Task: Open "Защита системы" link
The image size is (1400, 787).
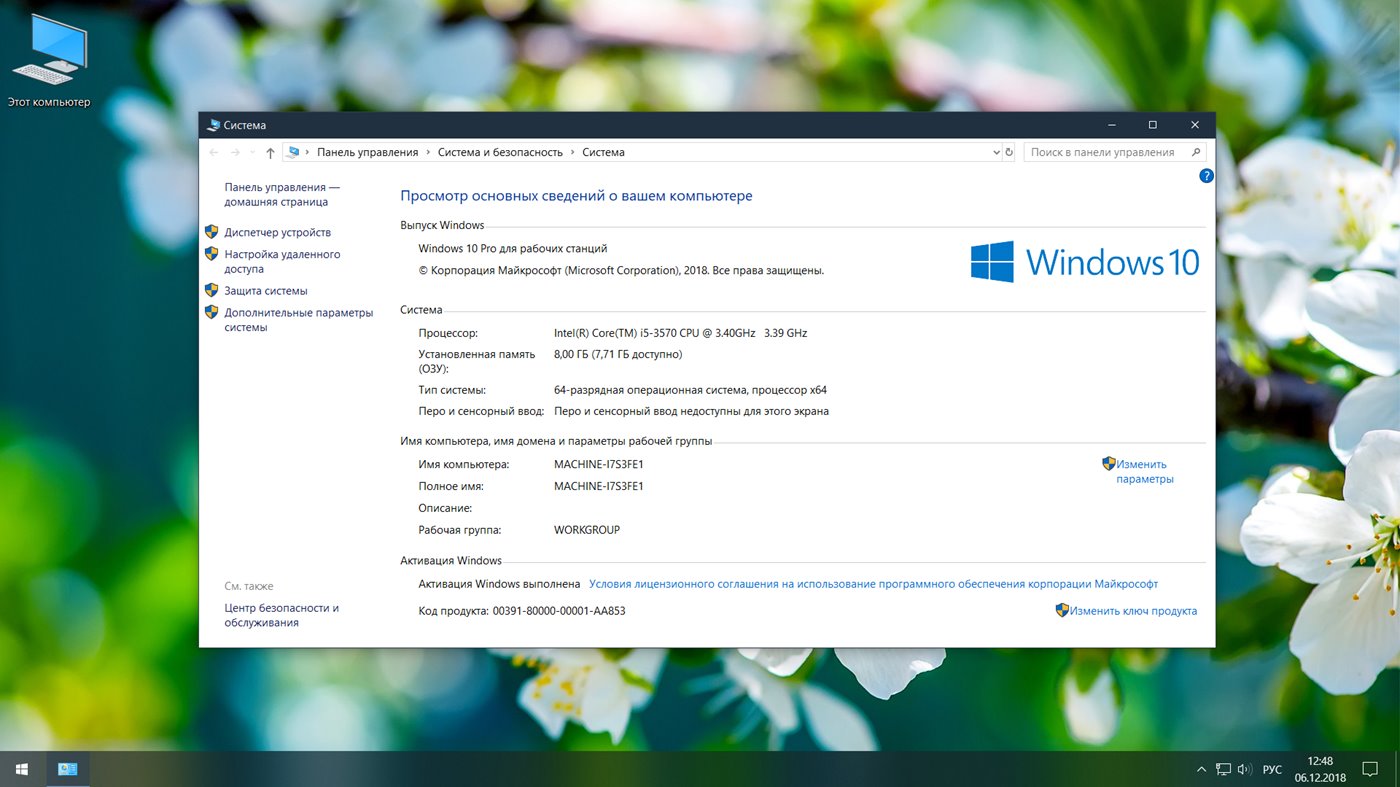Action: point(266,291)
